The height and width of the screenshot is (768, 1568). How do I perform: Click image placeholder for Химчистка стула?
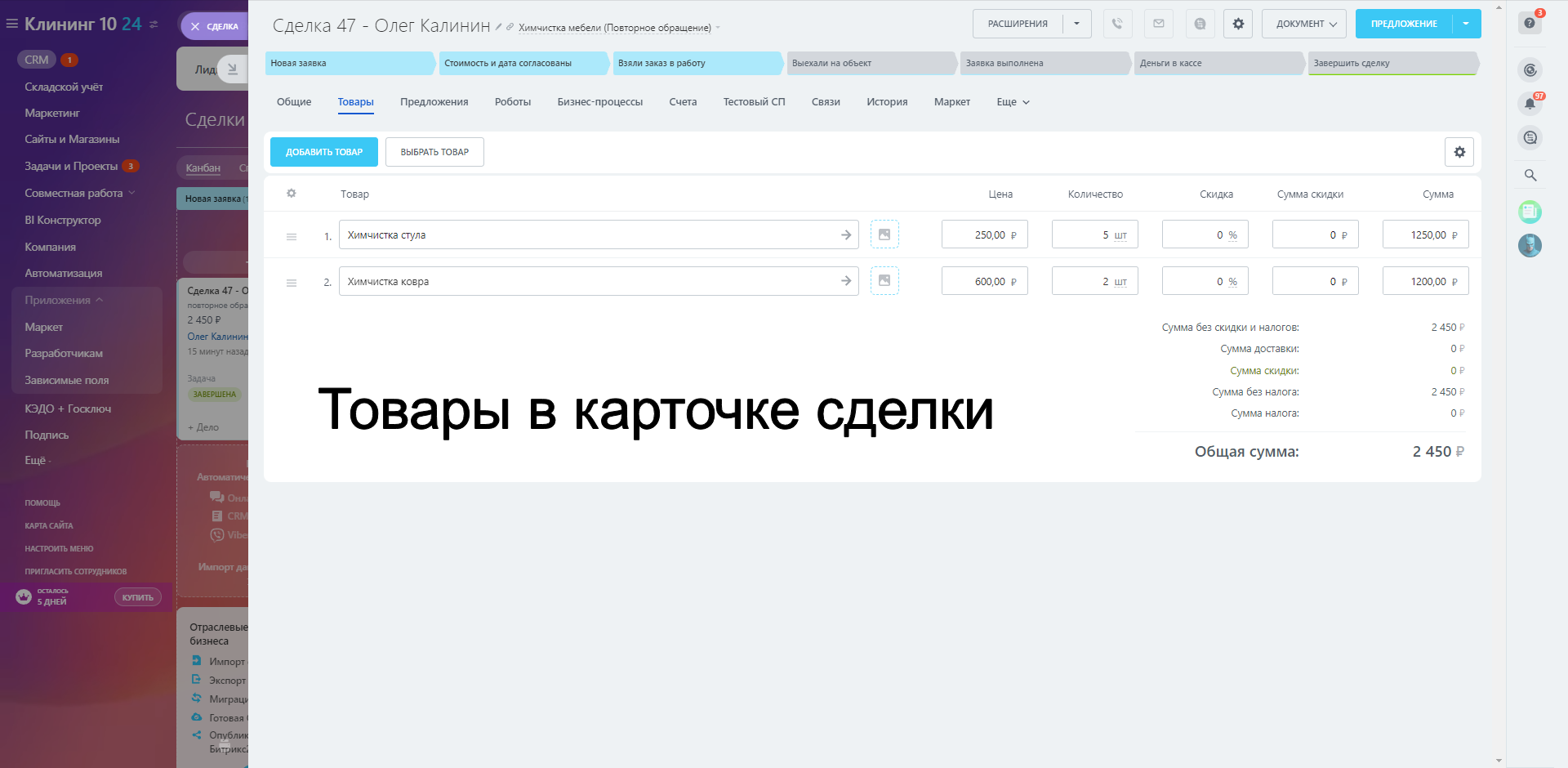(884, 234)
